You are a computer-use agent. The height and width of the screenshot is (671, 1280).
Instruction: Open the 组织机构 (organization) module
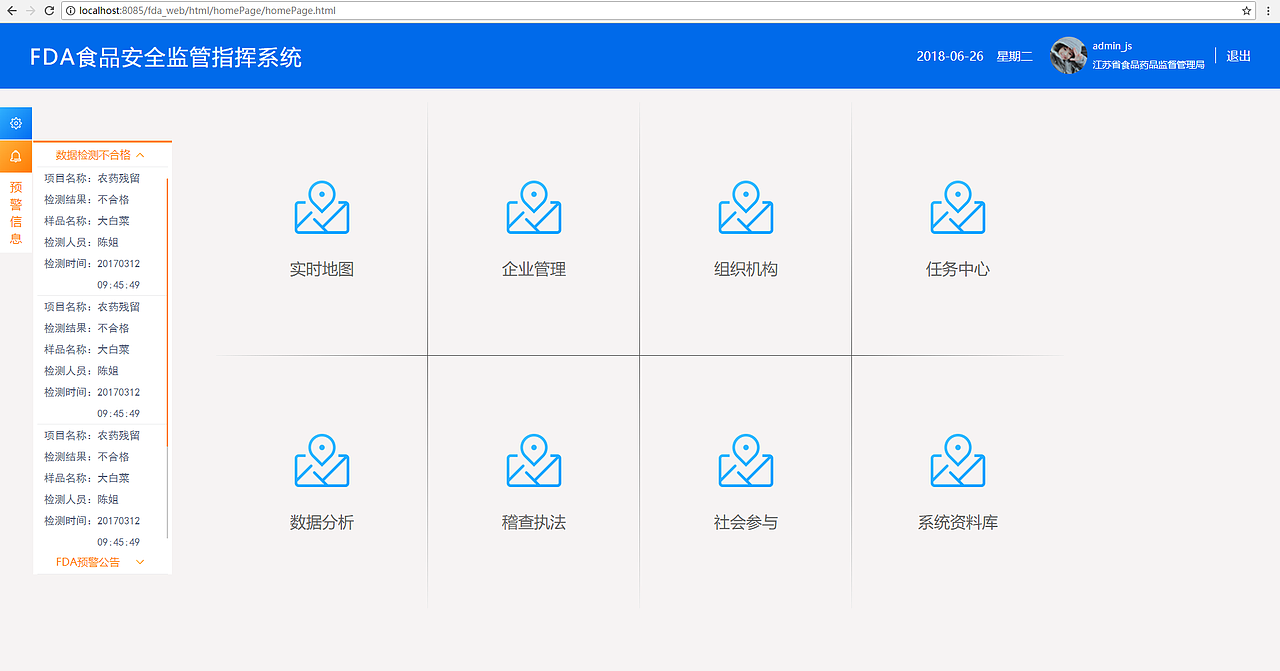745,230
